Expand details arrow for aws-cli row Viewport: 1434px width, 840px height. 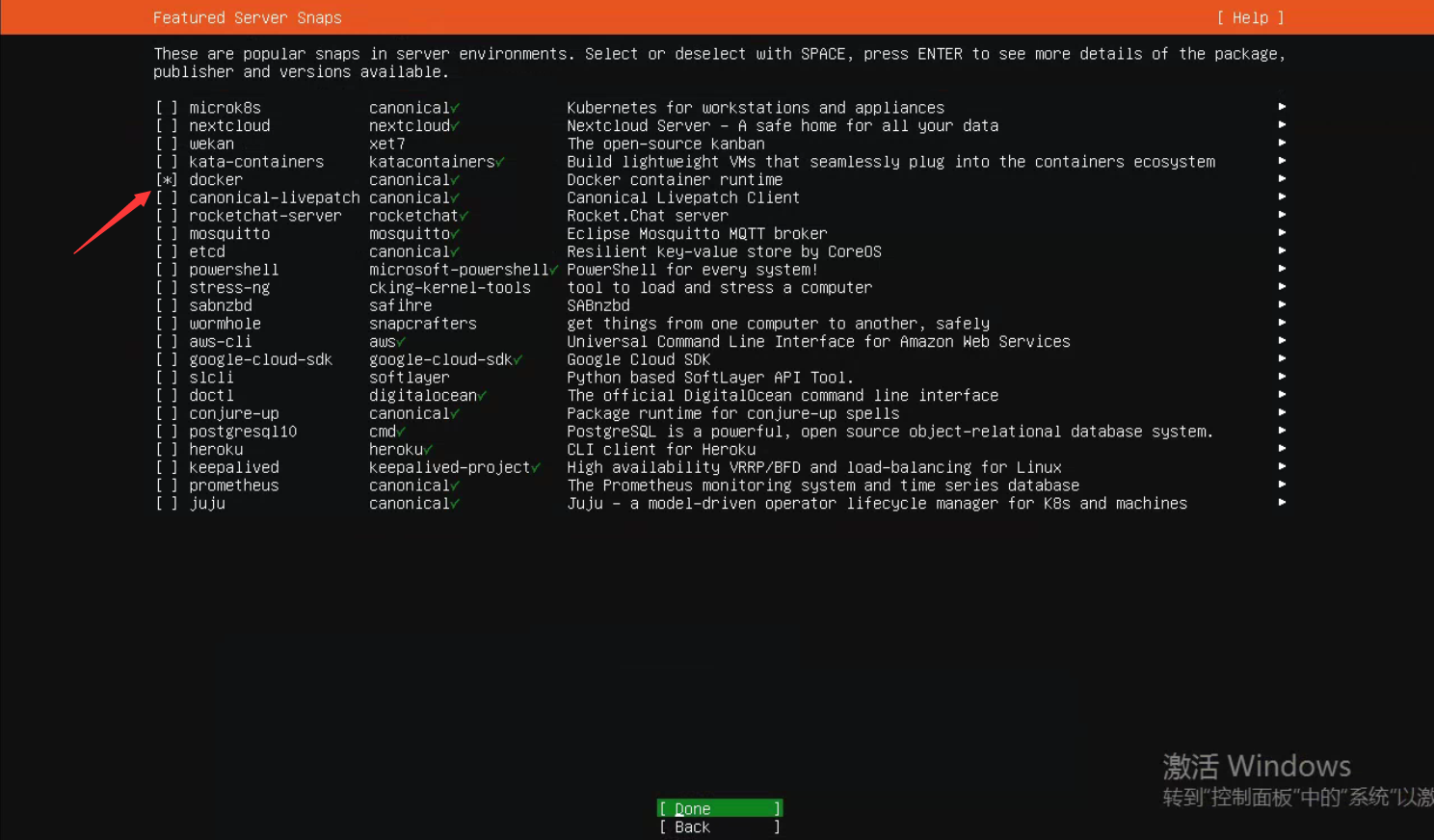pyautogui.click(x=1282, y=341)
